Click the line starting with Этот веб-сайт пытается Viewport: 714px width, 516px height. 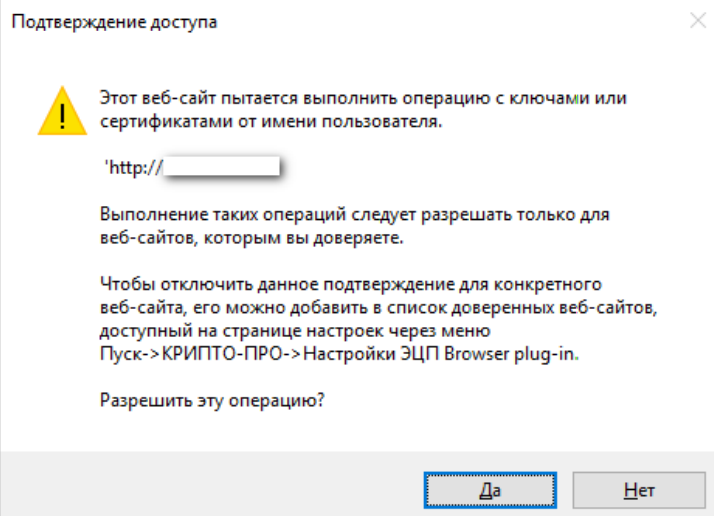(x=363, y=98)
